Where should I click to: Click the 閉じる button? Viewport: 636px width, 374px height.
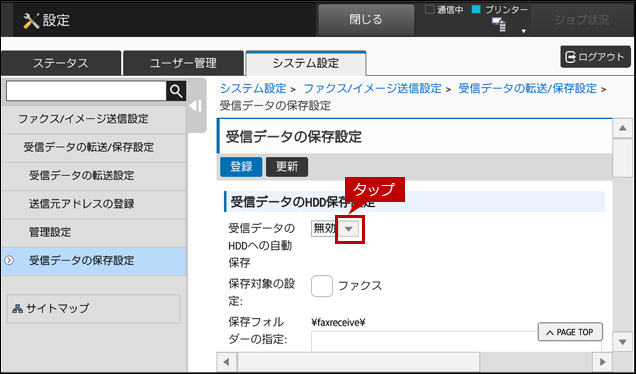(x=366, y=19)
